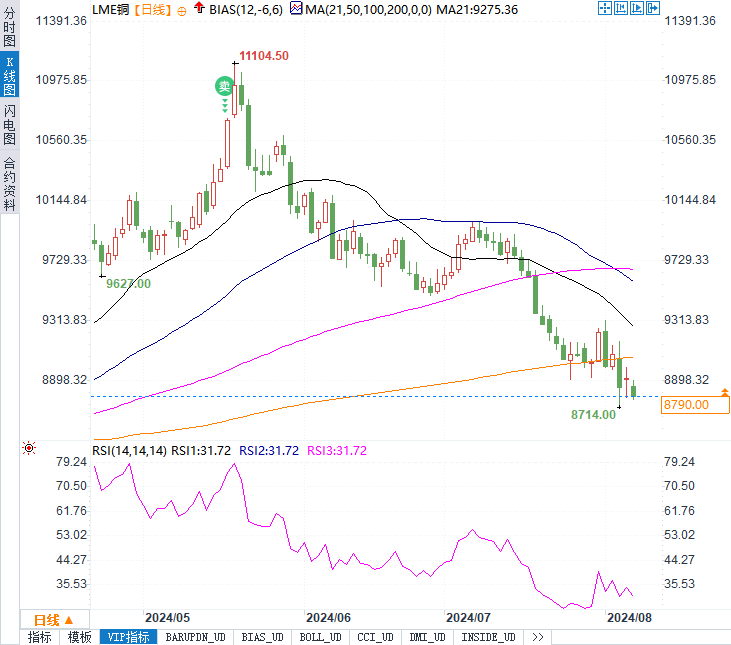731x645 pixels.
Task: Click the export/exit chart icon
Action: tap(653, 8)
